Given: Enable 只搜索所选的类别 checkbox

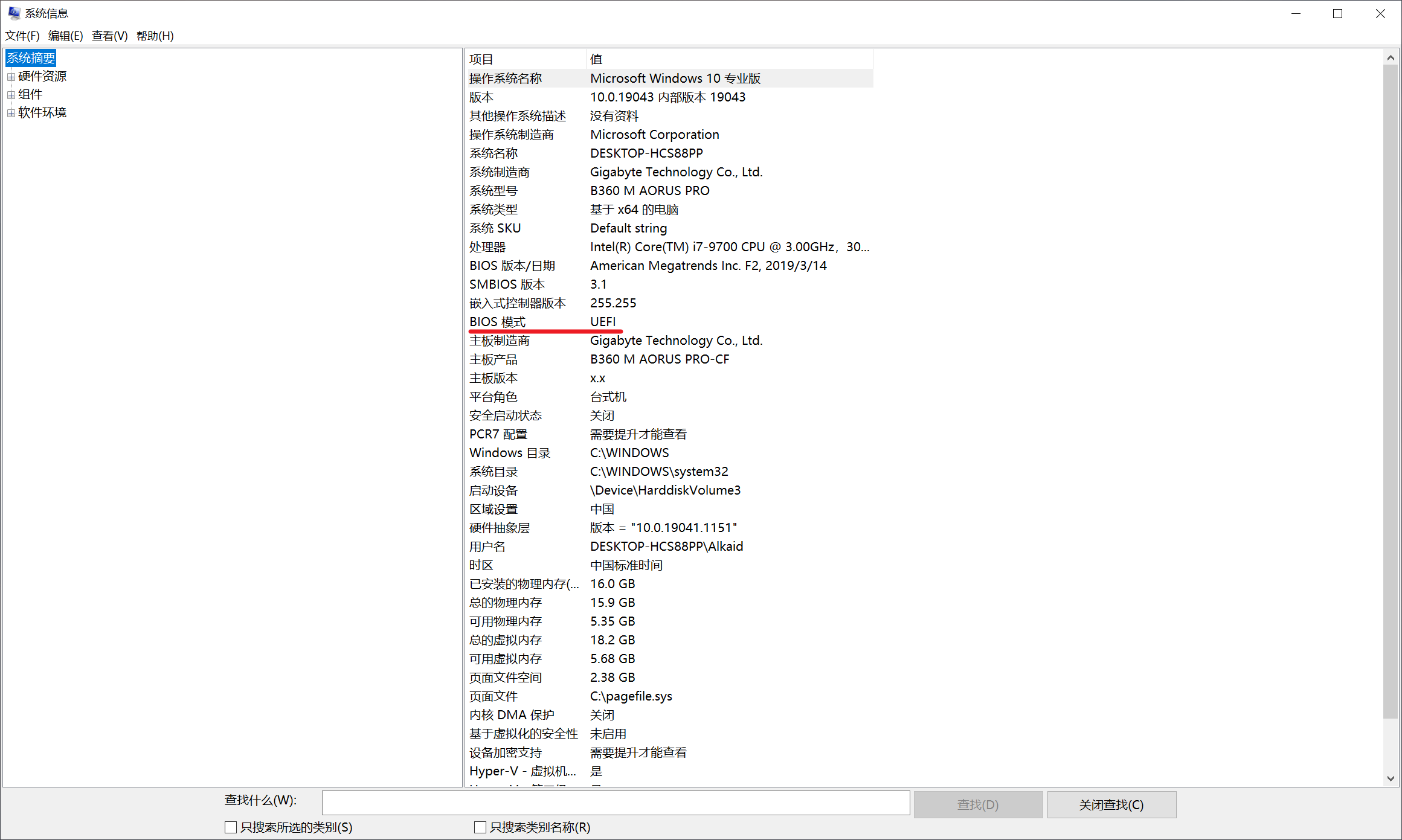Looking at the screenshot, I should click(x=231, y=827).
